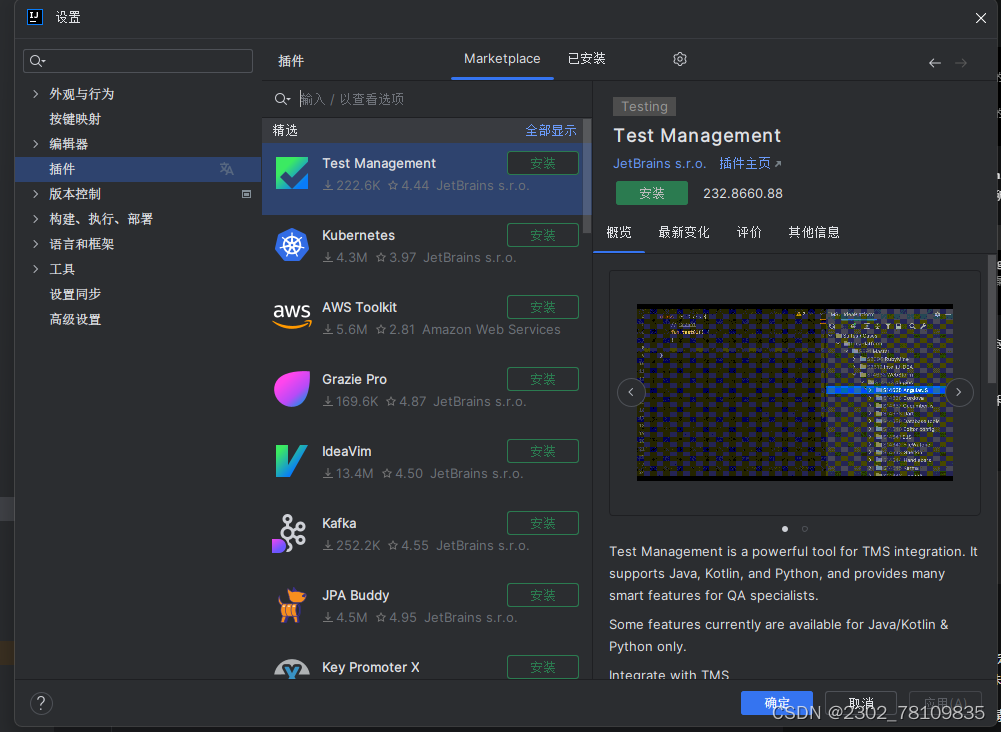Select second carousel page dot
The width and height of the screenshot is (1001, 732).
[x=805, y=529]
